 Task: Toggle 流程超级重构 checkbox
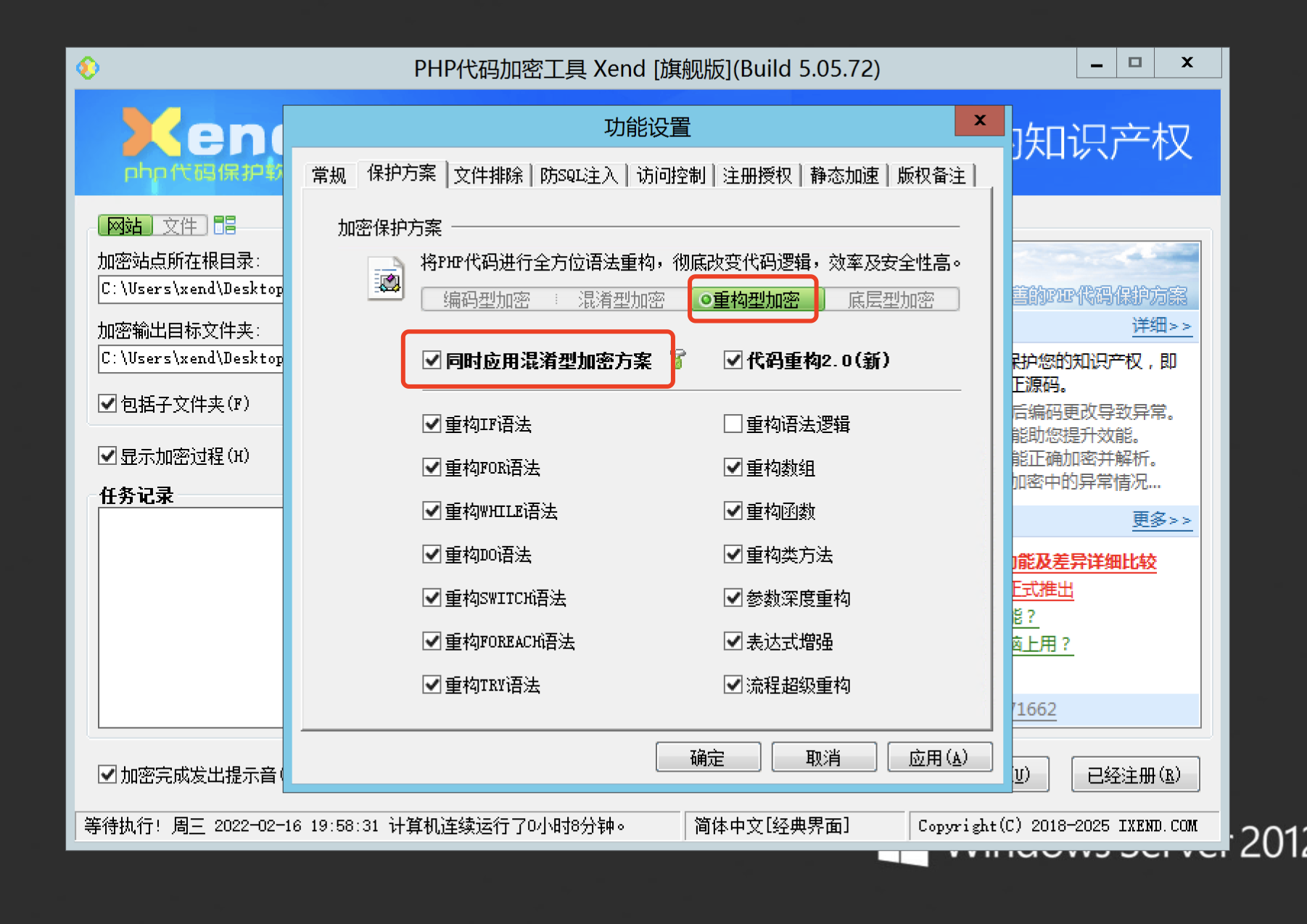[x=733, y=685]
